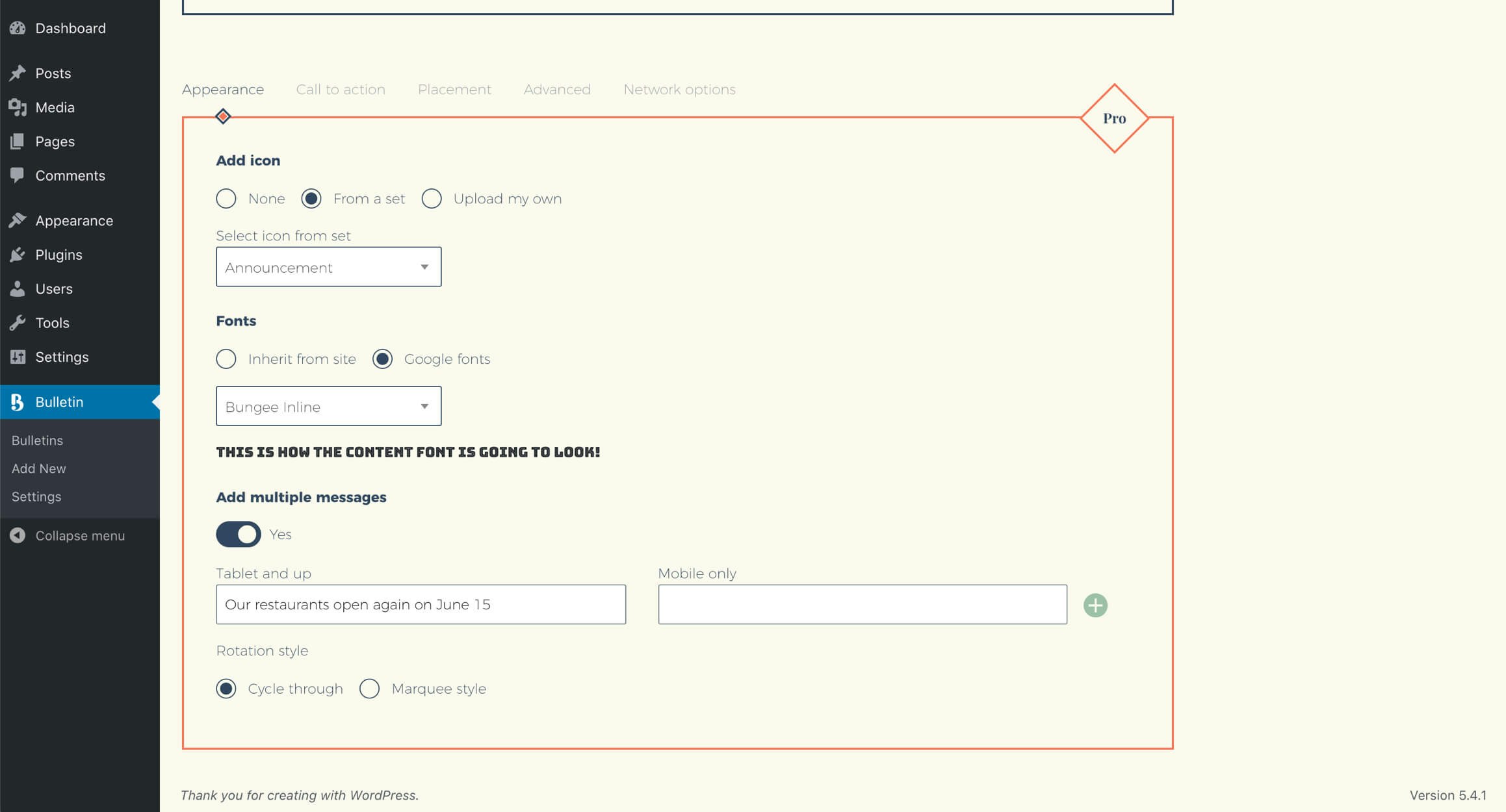The image size is (1506, 812).
Task: Select Inherit from site font option
Action: pos(226,359)
